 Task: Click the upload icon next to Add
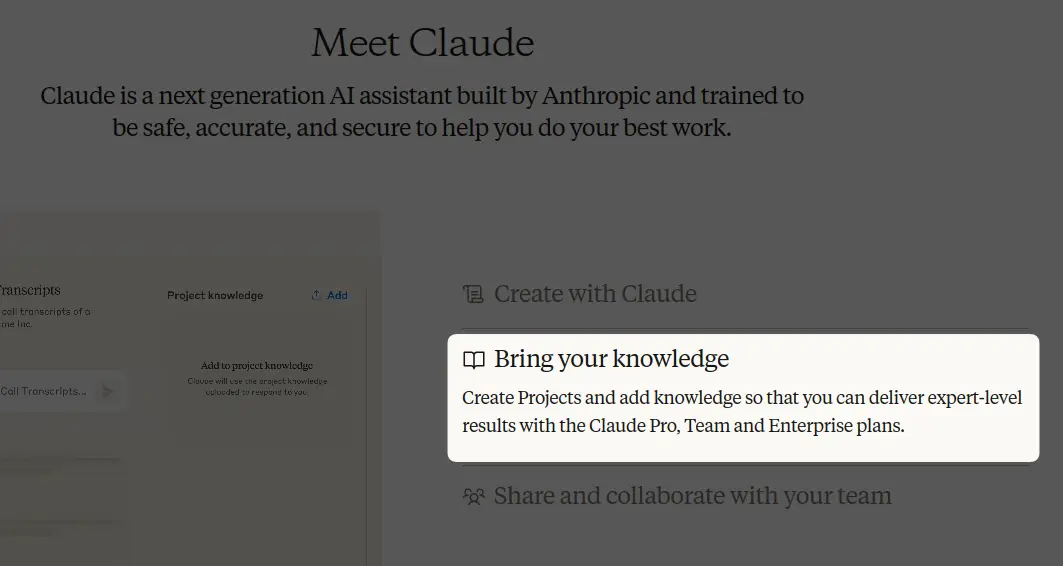tap(317, 295)
